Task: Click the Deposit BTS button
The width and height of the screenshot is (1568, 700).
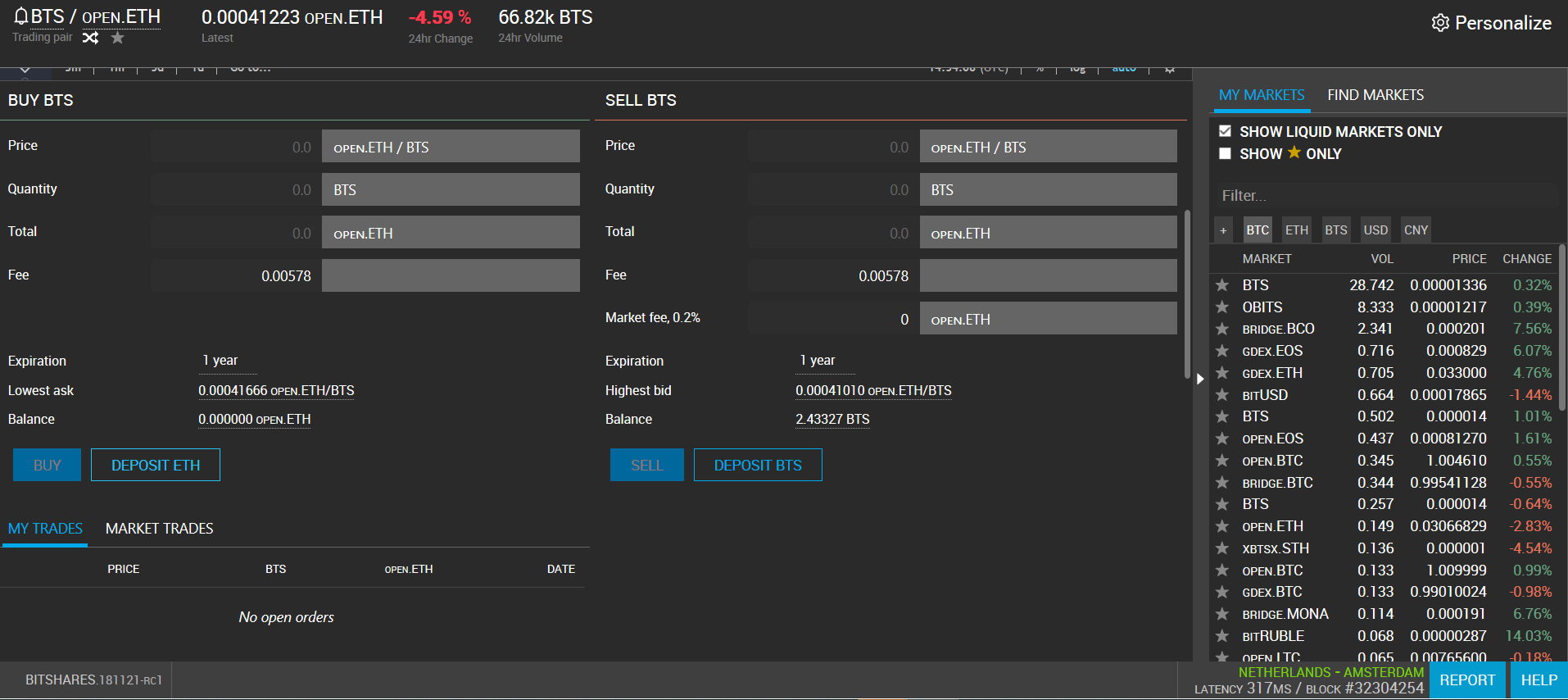Action: pos(758,465)
